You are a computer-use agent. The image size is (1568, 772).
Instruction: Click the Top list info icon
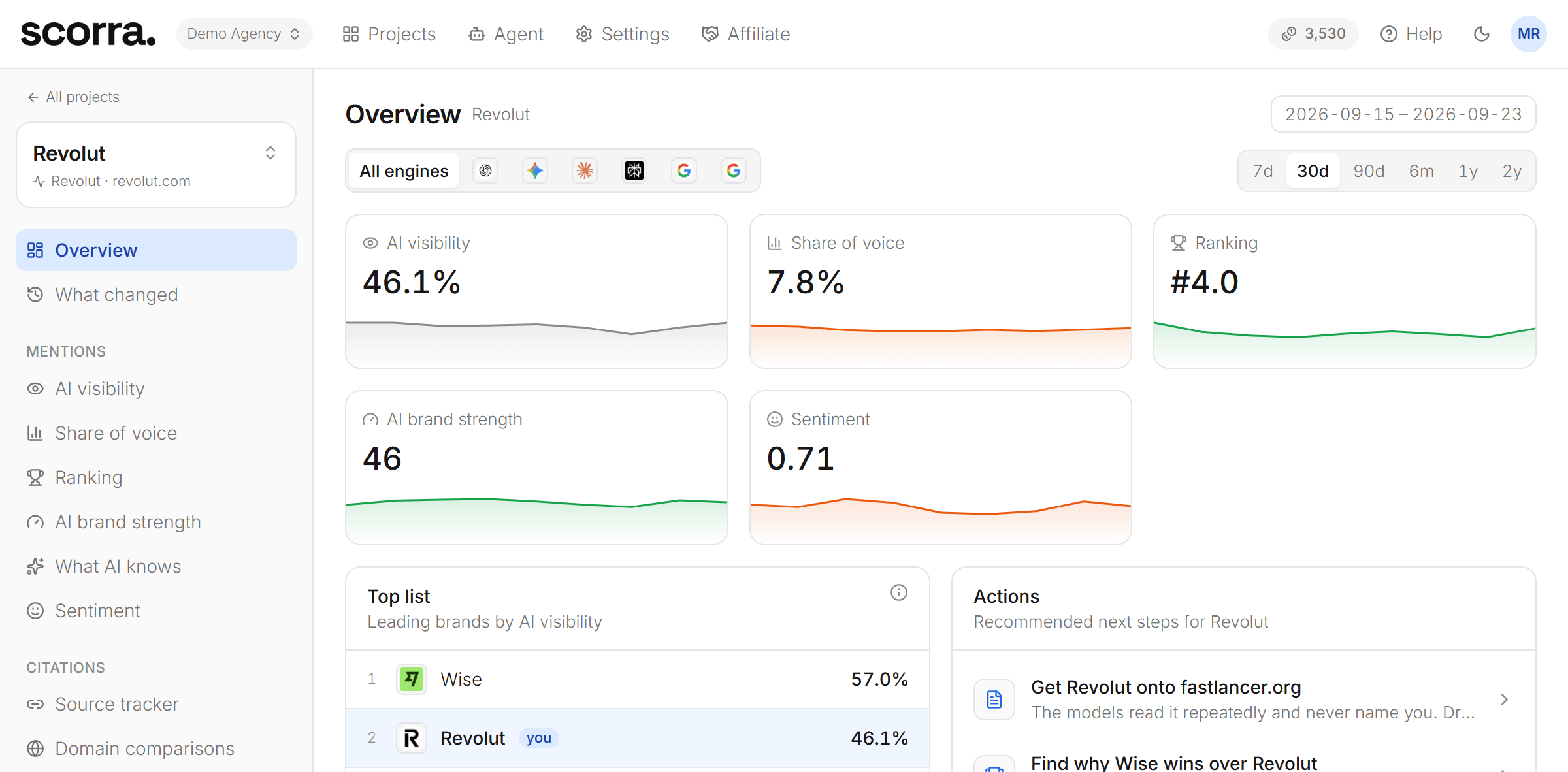pos(899,592)
